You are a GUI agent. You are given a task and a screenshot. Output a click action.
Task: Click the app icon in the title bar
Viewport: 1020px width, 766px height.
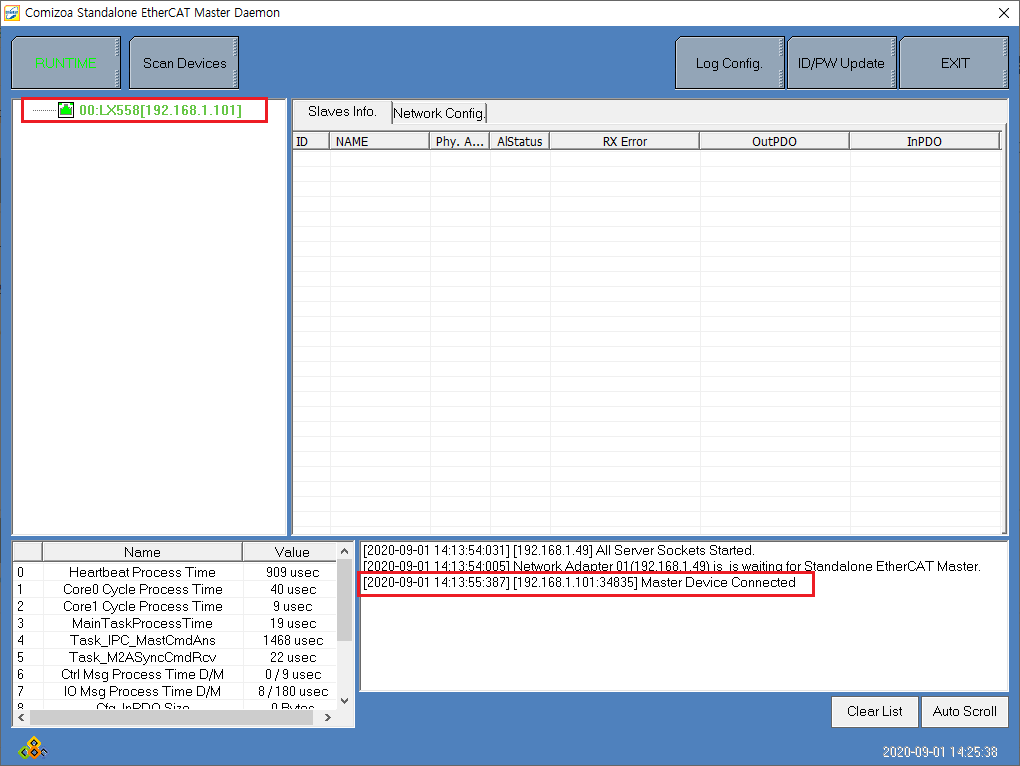[x=12, y=13]
